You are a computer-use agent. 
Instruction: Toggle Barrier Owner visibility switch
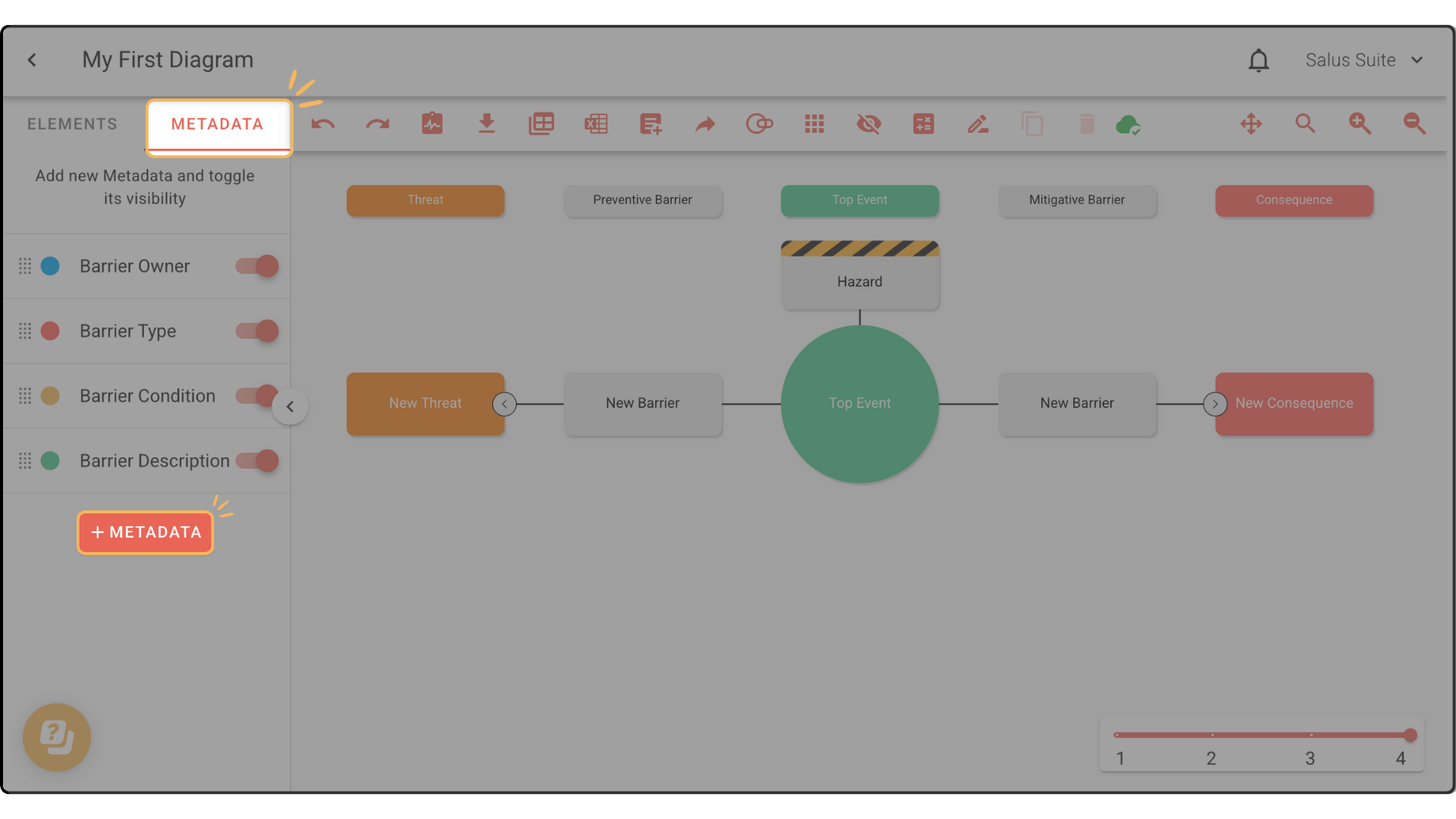[258, 266]
